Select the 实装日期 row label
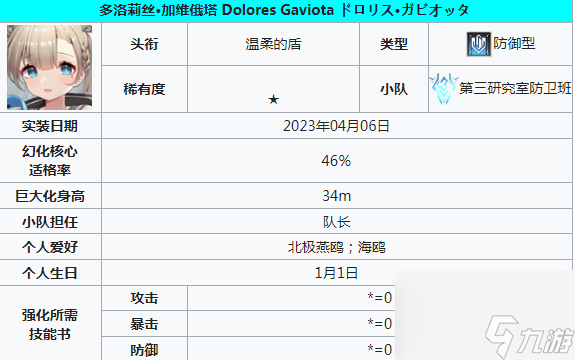 [x=50, y=126]
